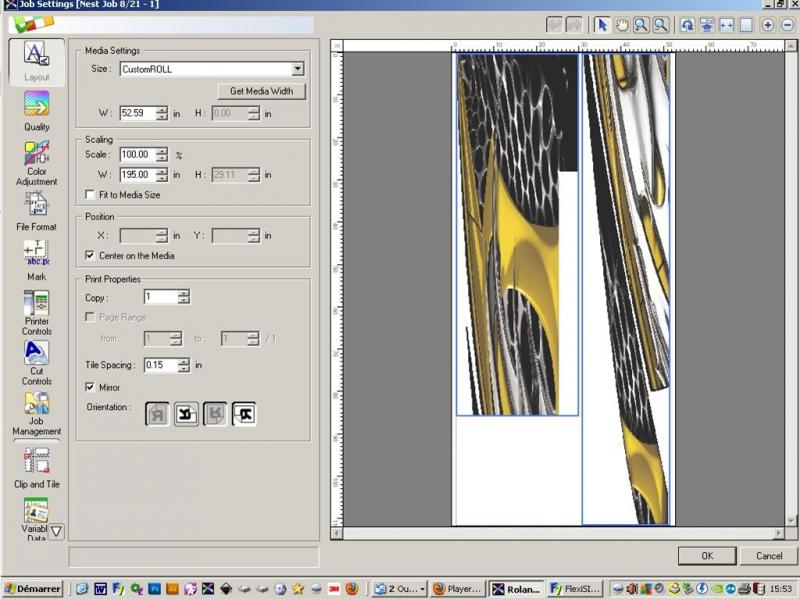This screenshot has width=800, height=599.
Task: Increase the Copy count stepper
Action: [184, 293]
